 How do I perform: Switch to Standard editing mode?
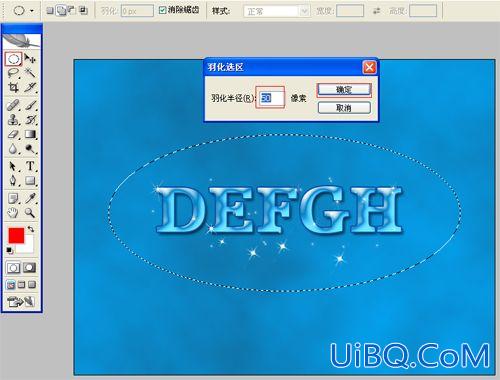coord(13,268)
